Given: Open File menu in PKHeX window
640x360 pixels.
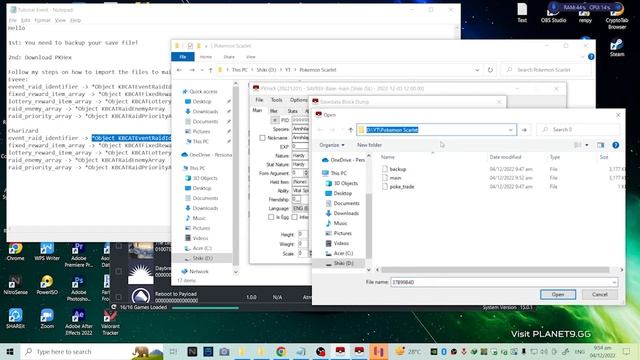Looking at the screenshot, I should [x=259, y=100].
